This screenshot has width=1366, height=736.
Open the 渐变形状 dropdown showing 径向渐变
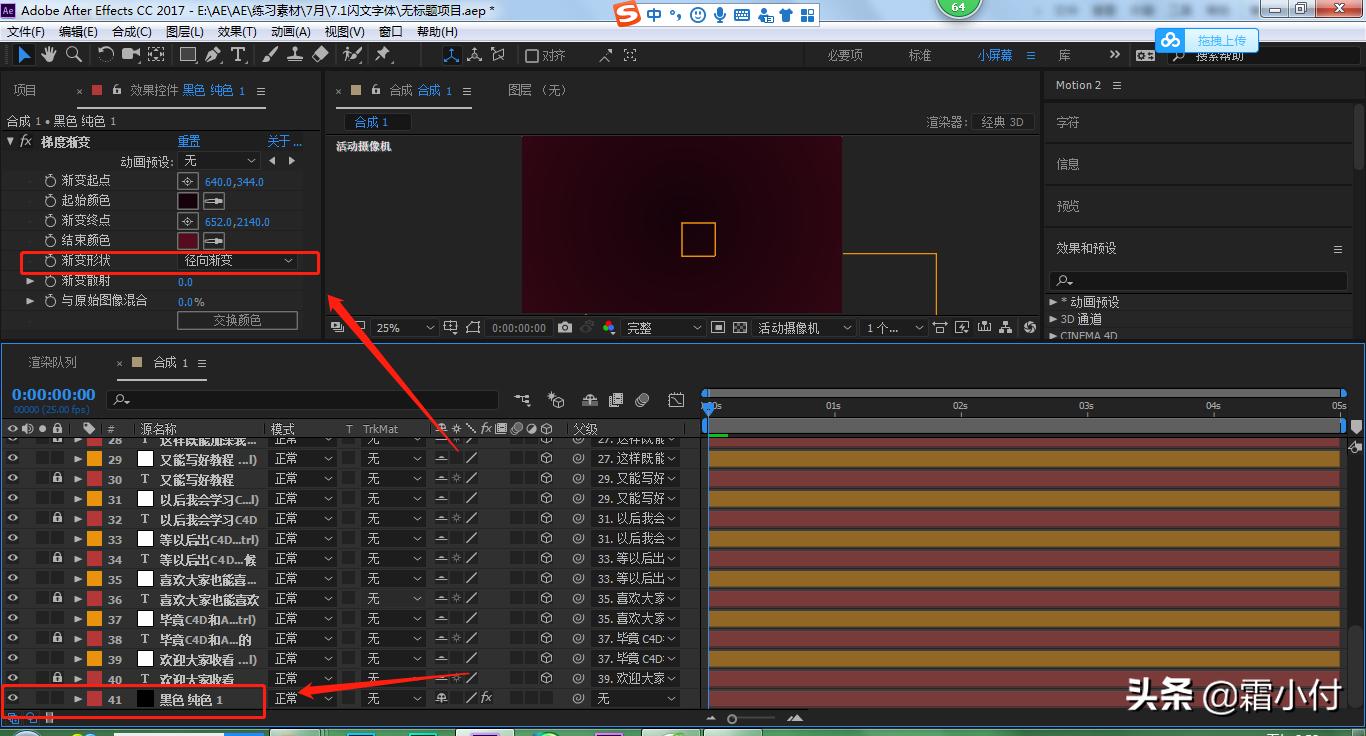(x=236, y=261)
